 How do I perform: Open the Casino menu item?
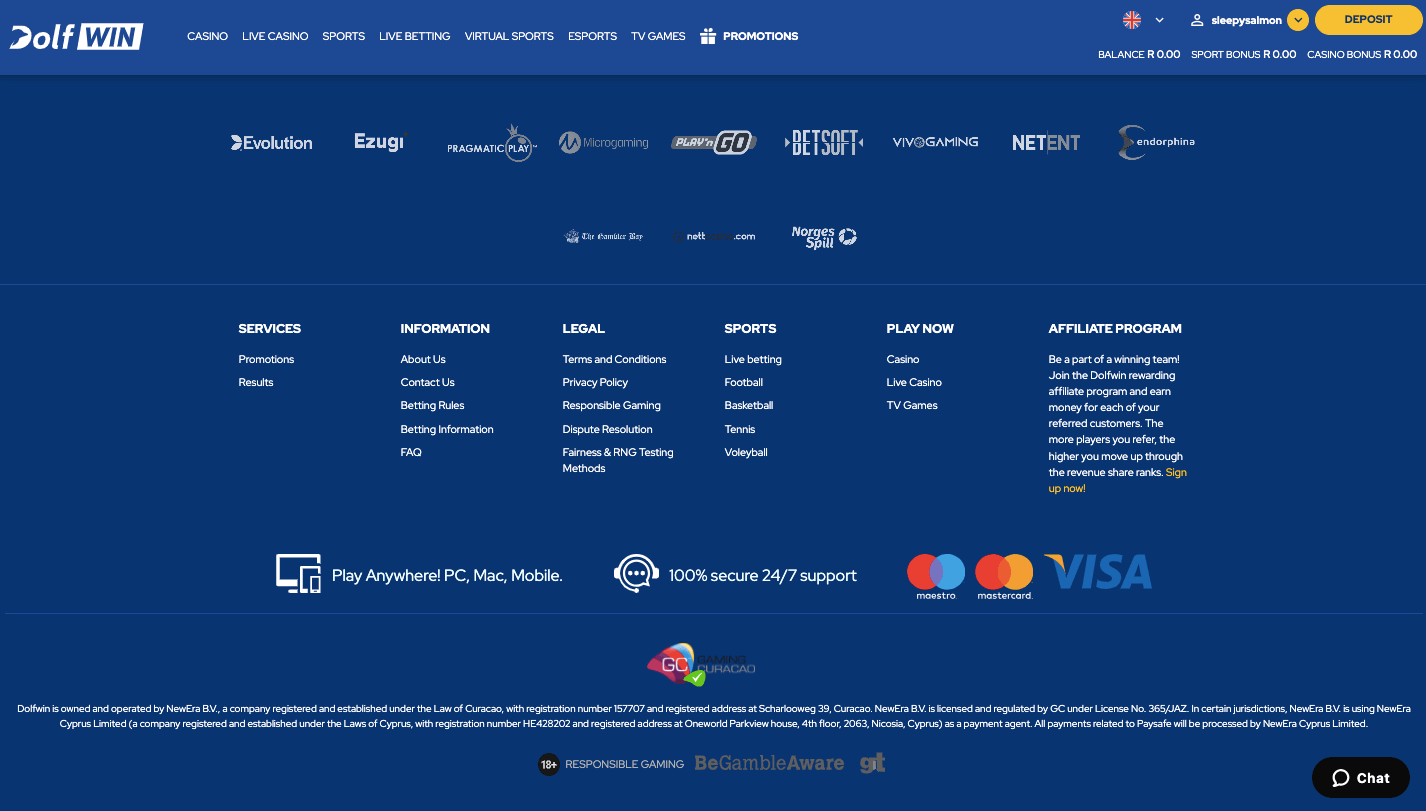point(207,36)
